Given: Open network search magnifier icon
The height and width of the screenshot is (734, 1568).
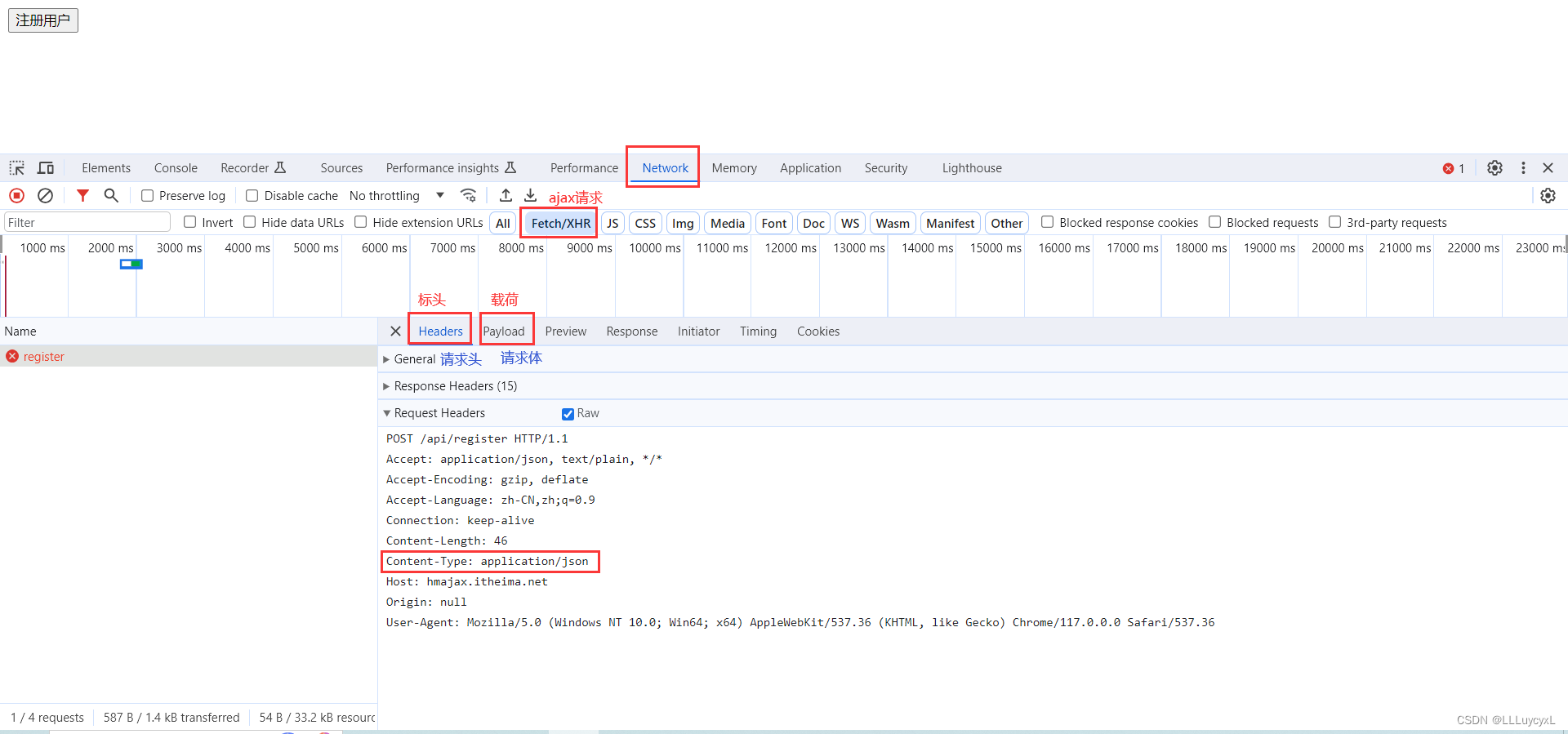Looking at the screenshot, I should click(111, 196).
